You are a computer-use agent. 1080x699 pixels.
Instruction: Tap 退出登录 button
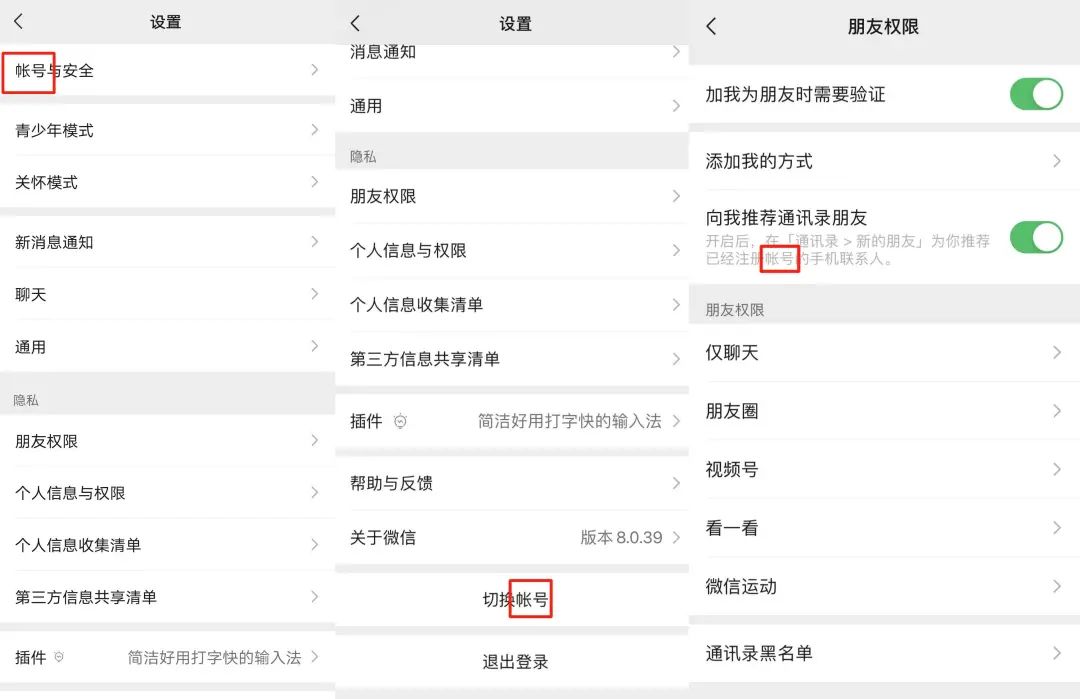click(x=512, y=662)
